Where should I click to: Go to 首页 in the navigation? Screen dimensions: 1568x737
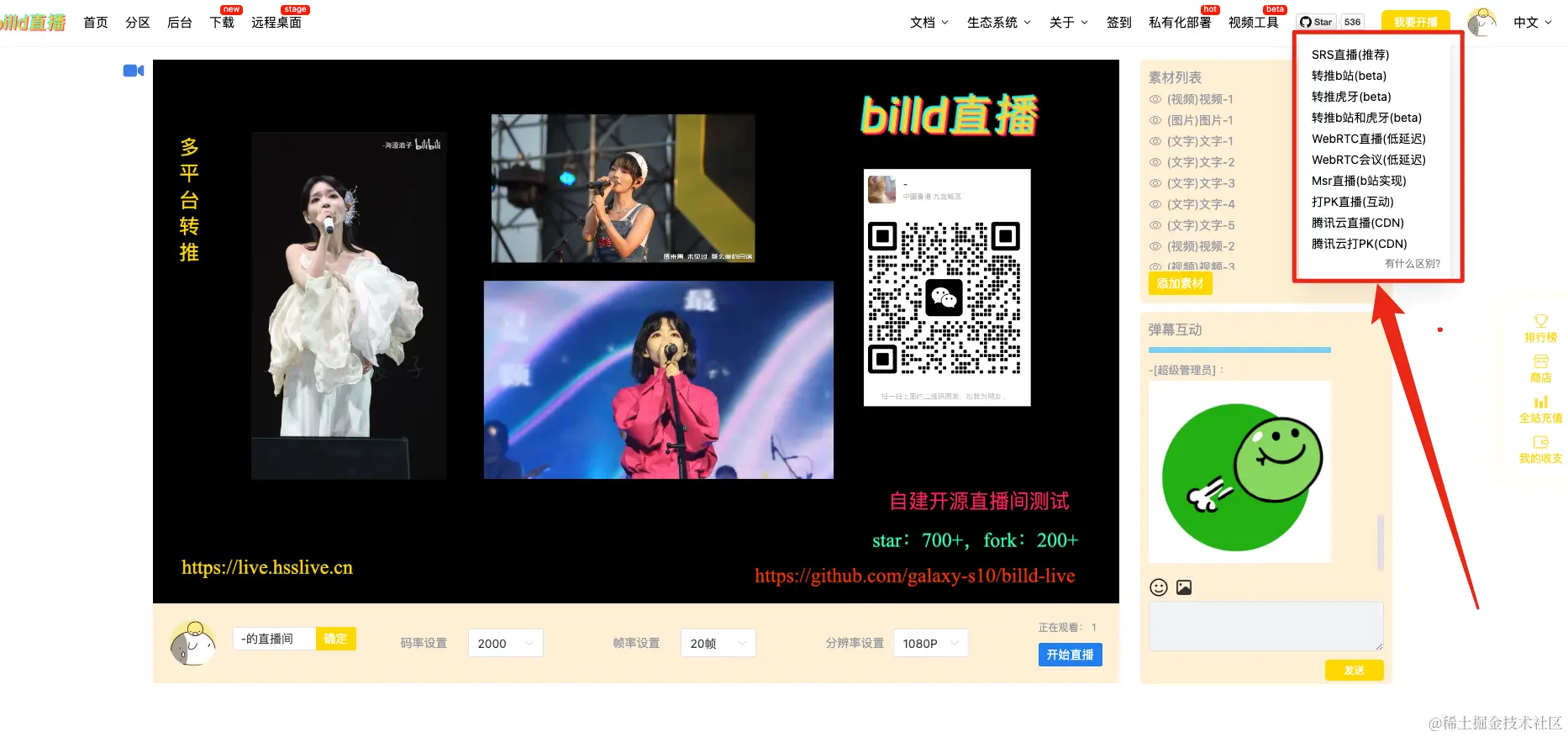96,23
